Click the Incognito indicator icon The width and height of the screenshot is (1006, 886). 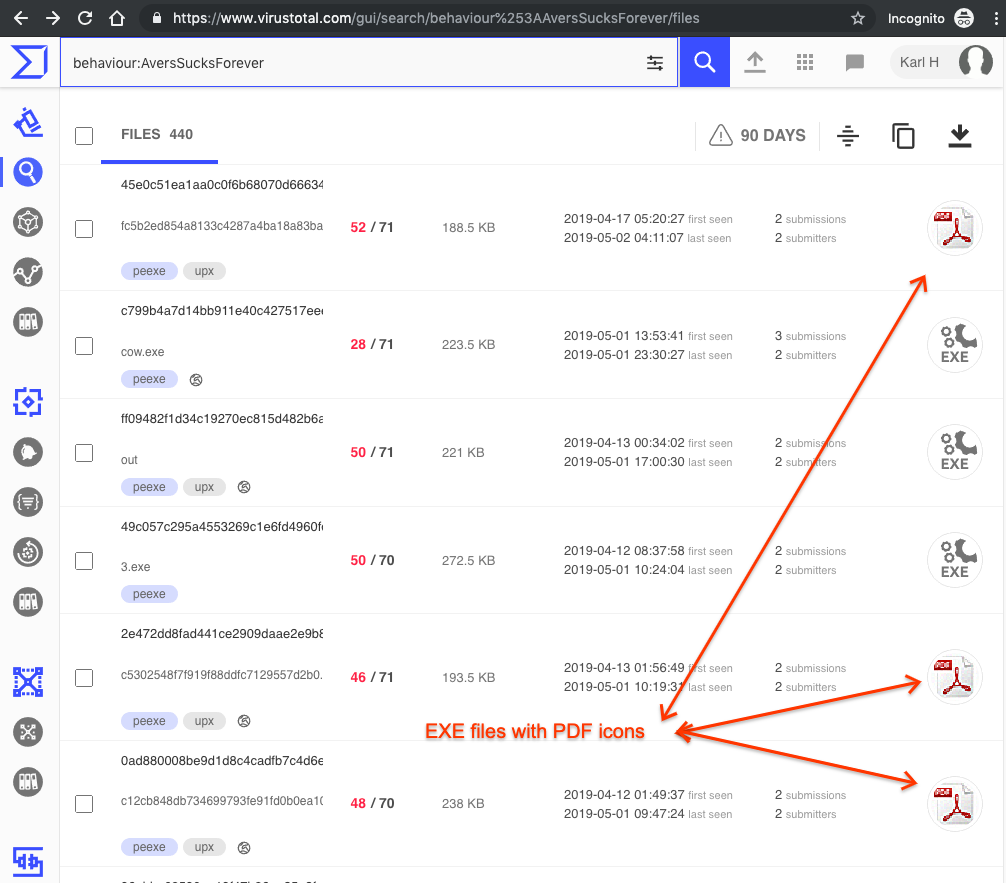pyautogui.click(x=964, y=18)
